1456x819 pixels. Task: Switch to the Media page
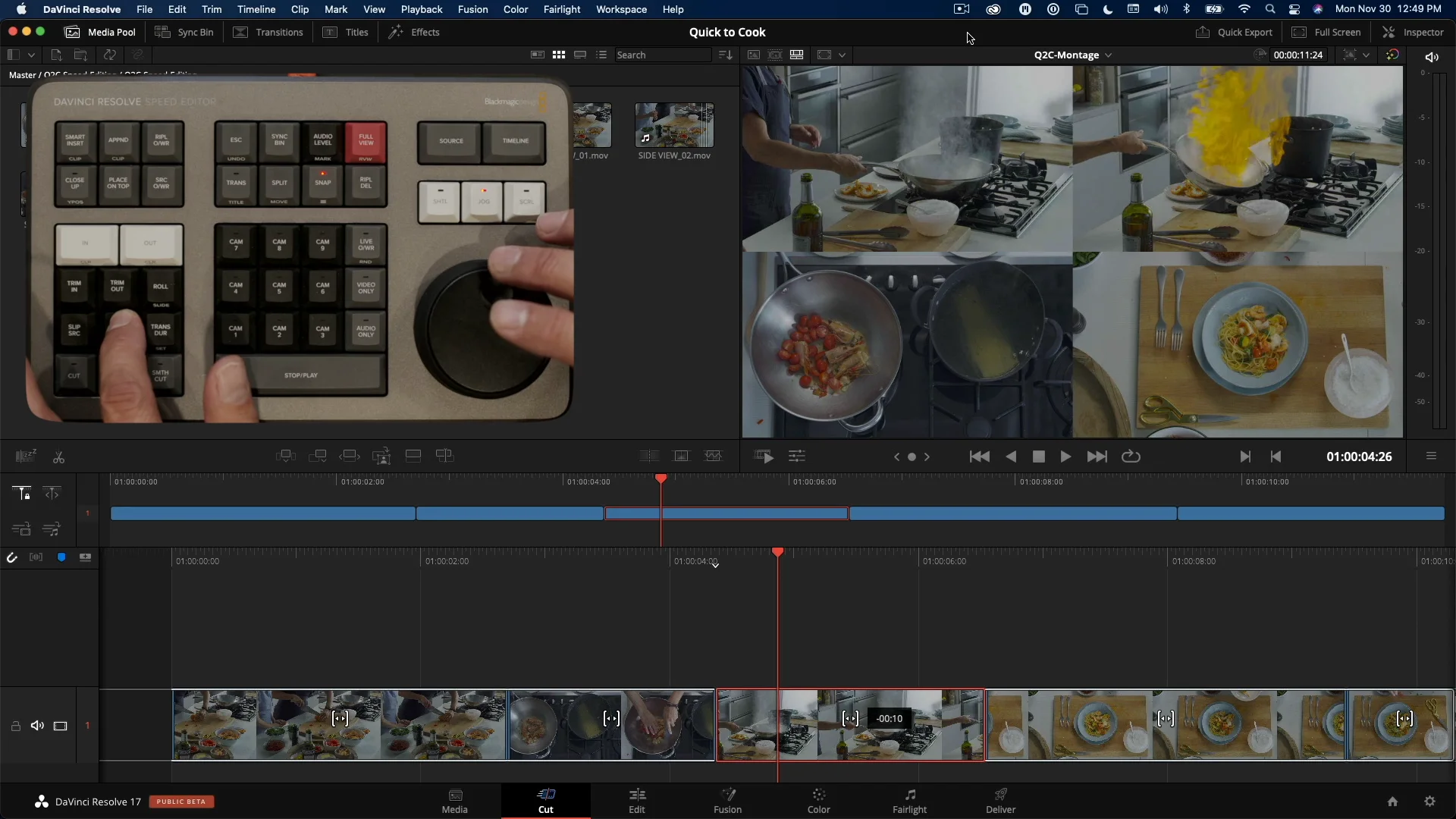455,801
